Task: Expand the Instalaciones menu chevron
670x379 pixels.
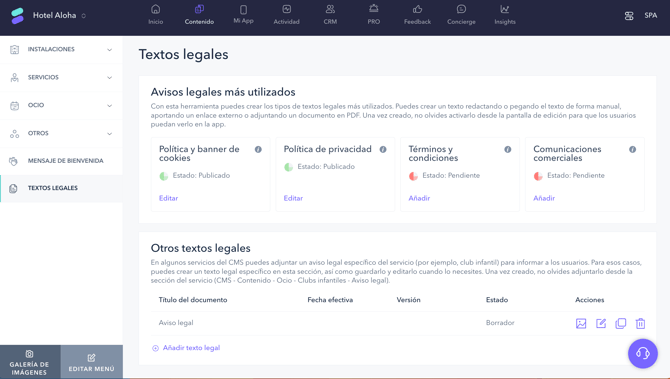Action: click(109, 50)
